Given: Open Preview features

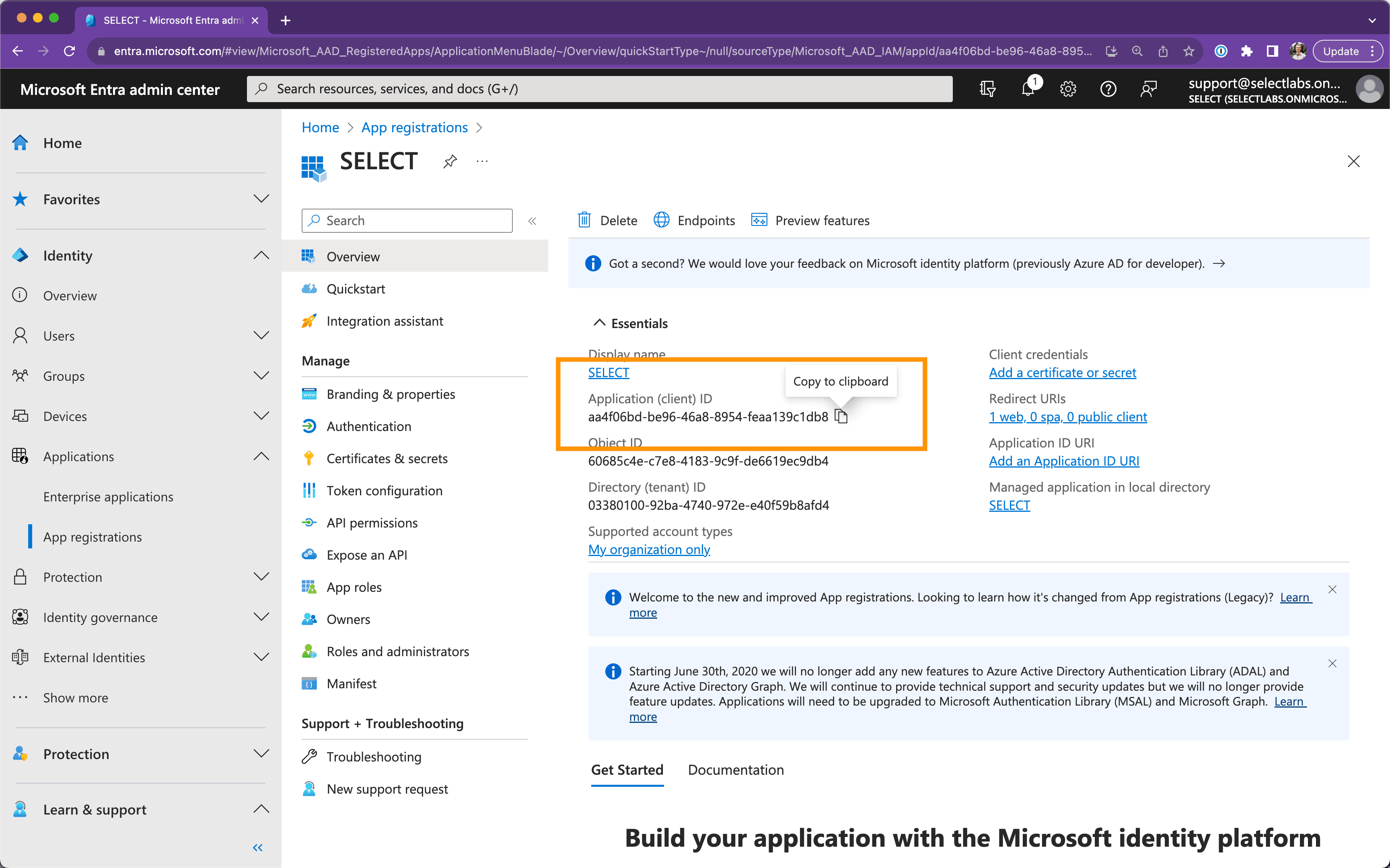Looking at the screenshot, I should pyautogui.click(x=811, y=220).
